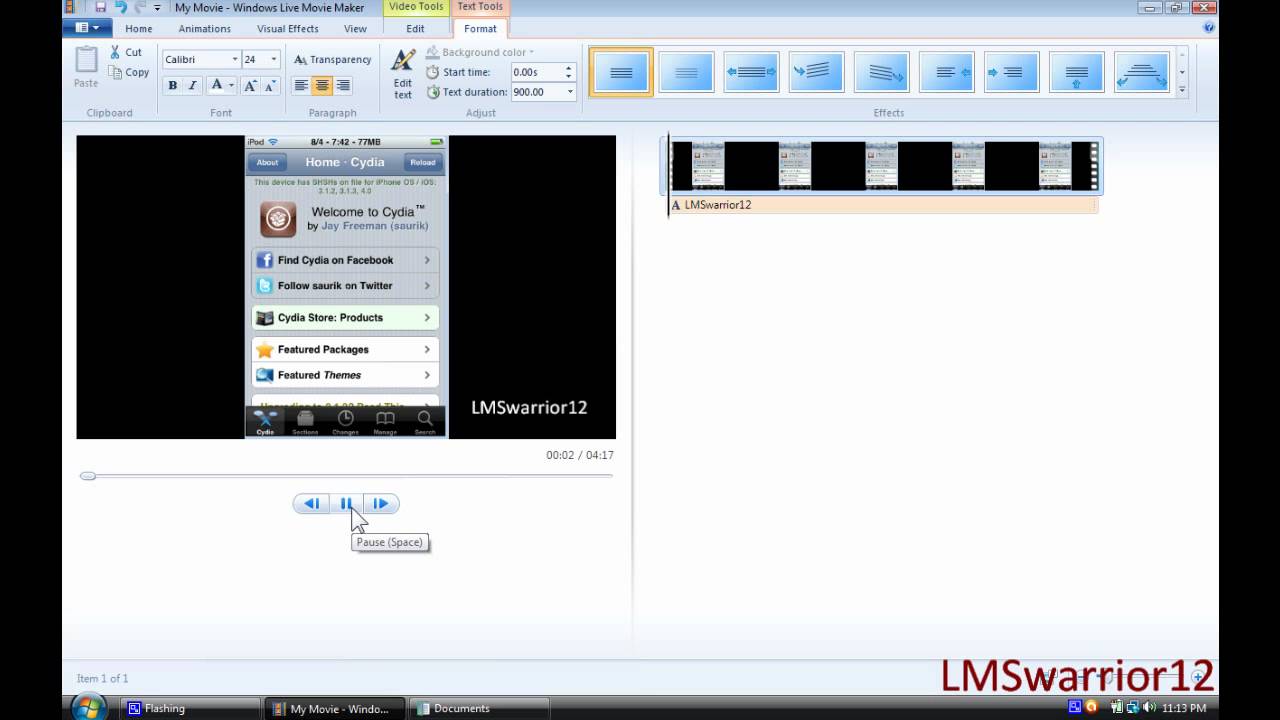Open the Movie Maker application menu
The height and width of the screenshot is (720, 1280).
click(87, 28)
